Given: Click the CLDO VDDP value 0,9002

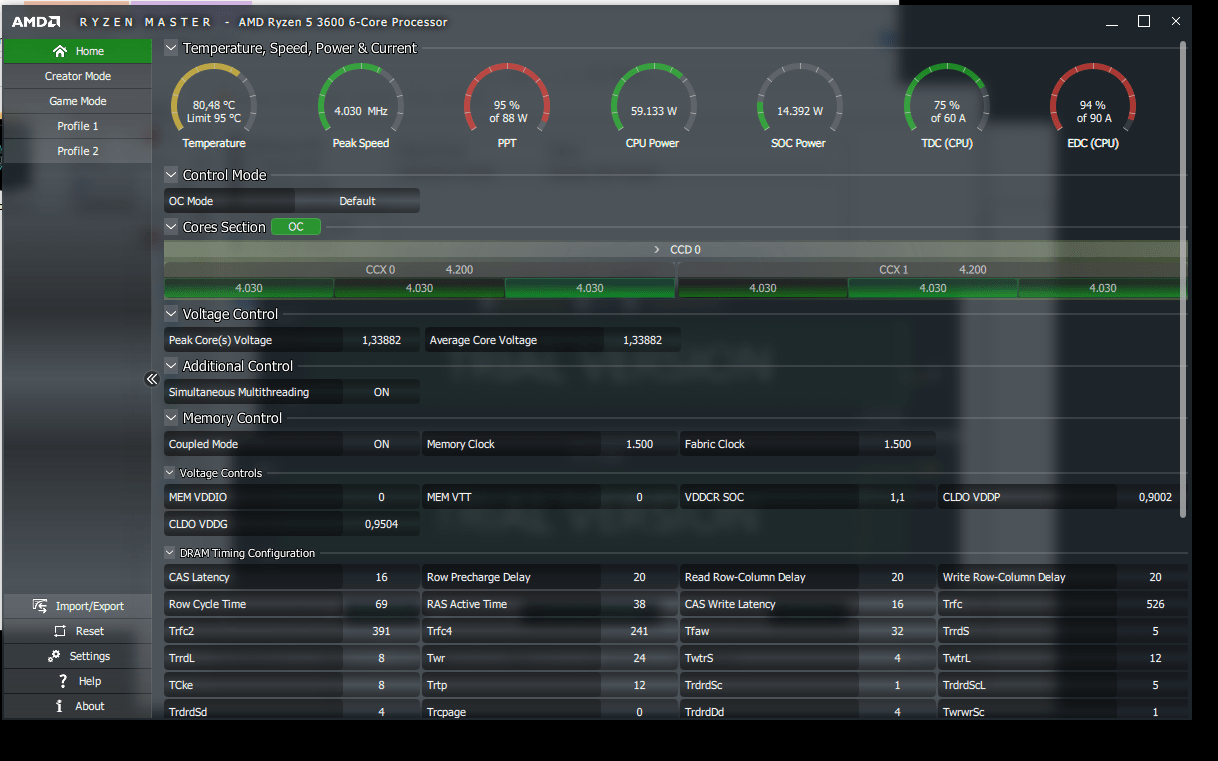Looking at the screenshot, I should [x=1155, y=497].
